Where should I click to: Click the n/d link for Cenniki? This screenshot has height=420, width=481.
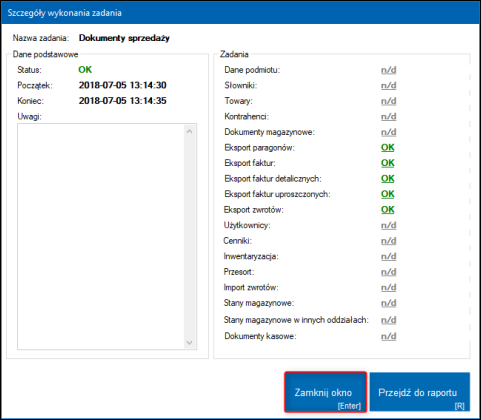click(389, 241)
